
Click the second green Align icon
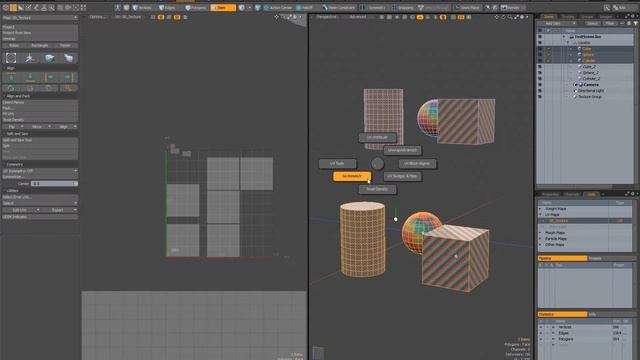30,77
